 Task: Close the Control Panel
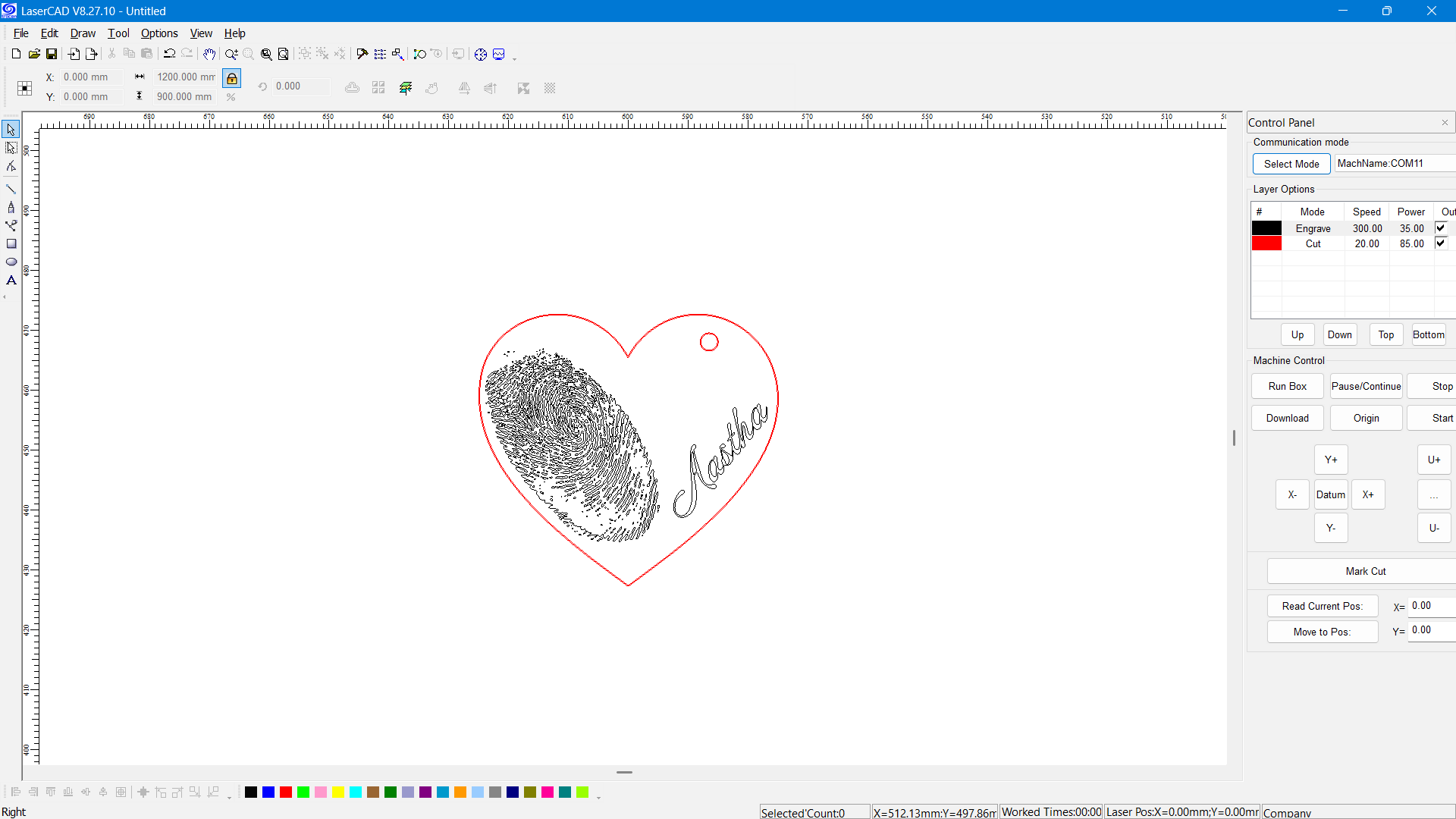click(1445, 122)
